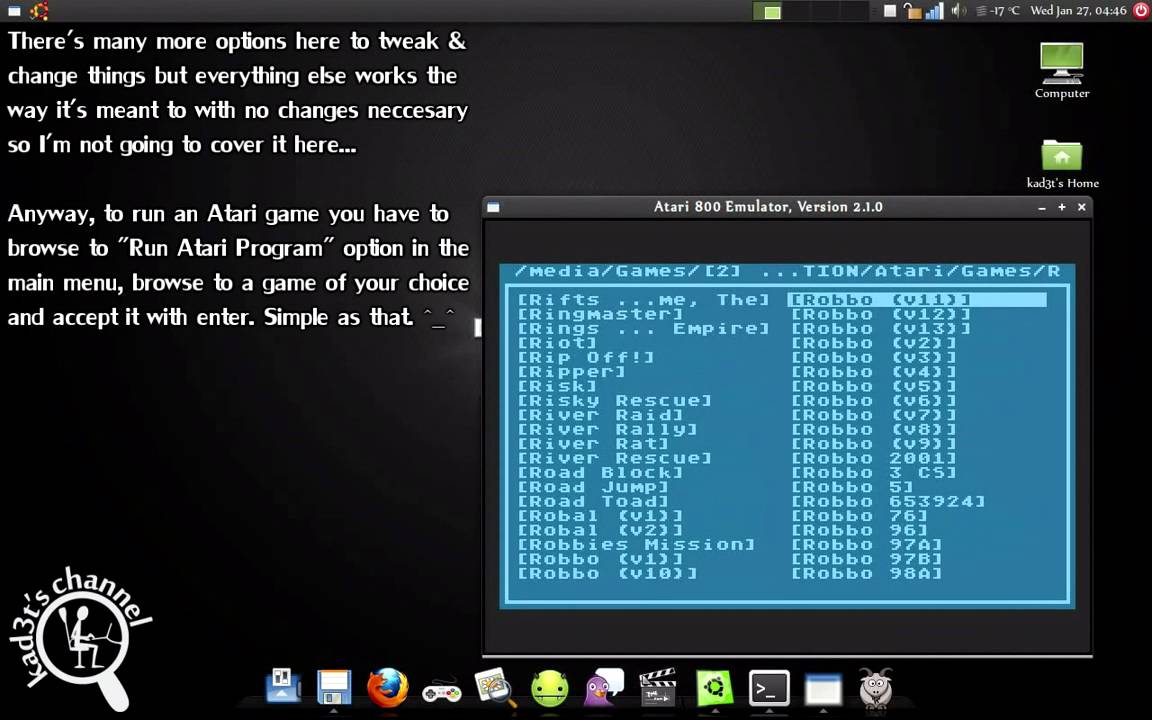
Task: Launch the floppy disk icon in the dock
Action: (334, 688)
